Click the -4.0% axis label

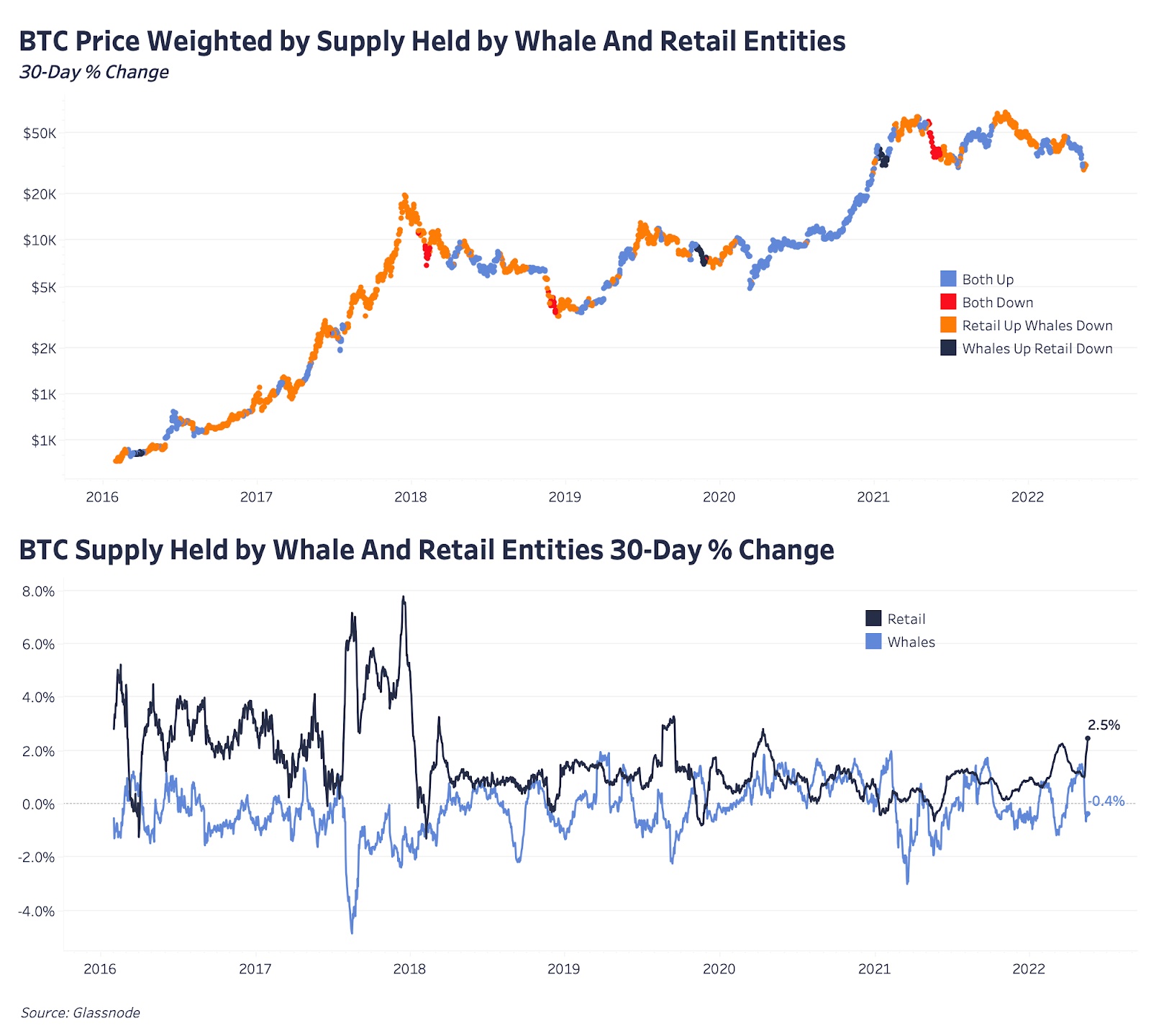[37, 912]
